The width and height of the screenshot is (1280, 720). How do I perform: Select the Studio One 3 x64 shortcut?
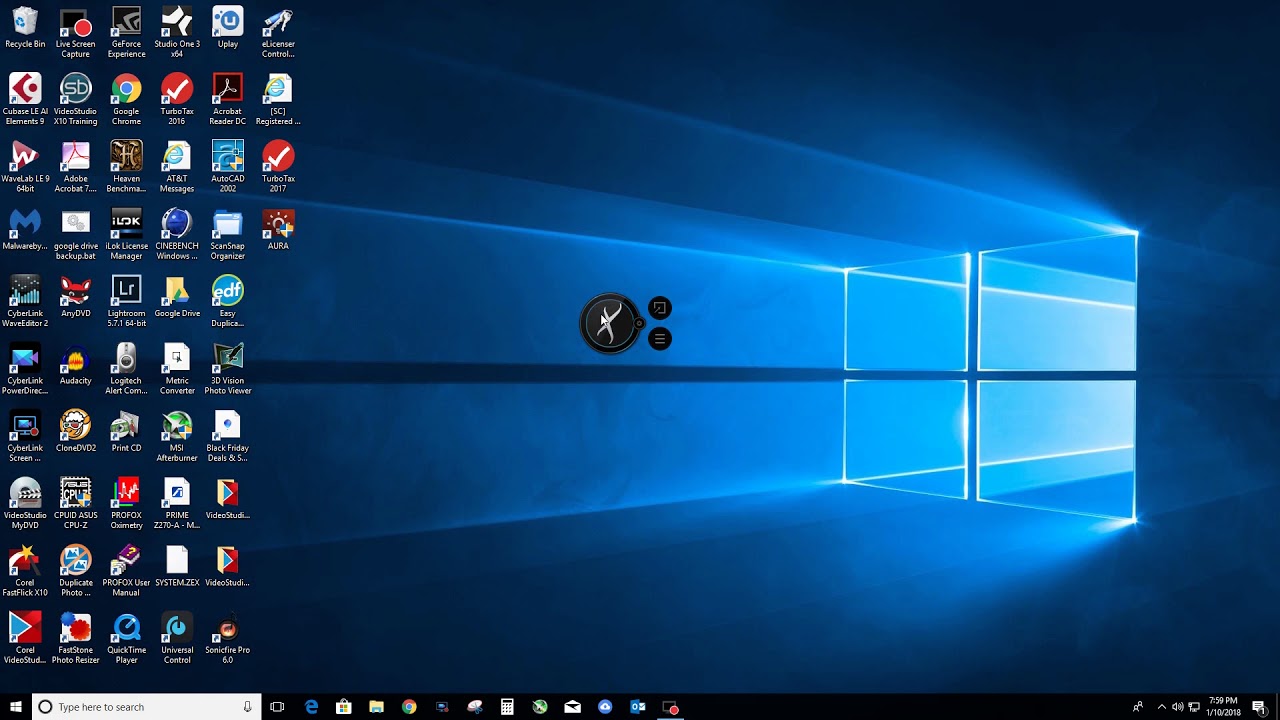[177, 33]
